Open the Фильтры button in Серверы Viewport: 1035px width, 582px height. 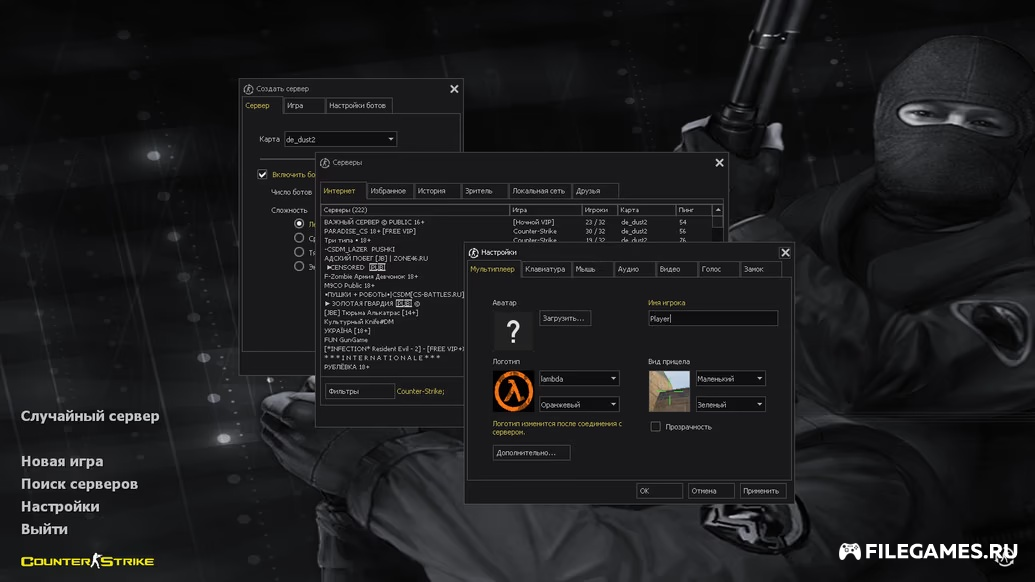359,391
